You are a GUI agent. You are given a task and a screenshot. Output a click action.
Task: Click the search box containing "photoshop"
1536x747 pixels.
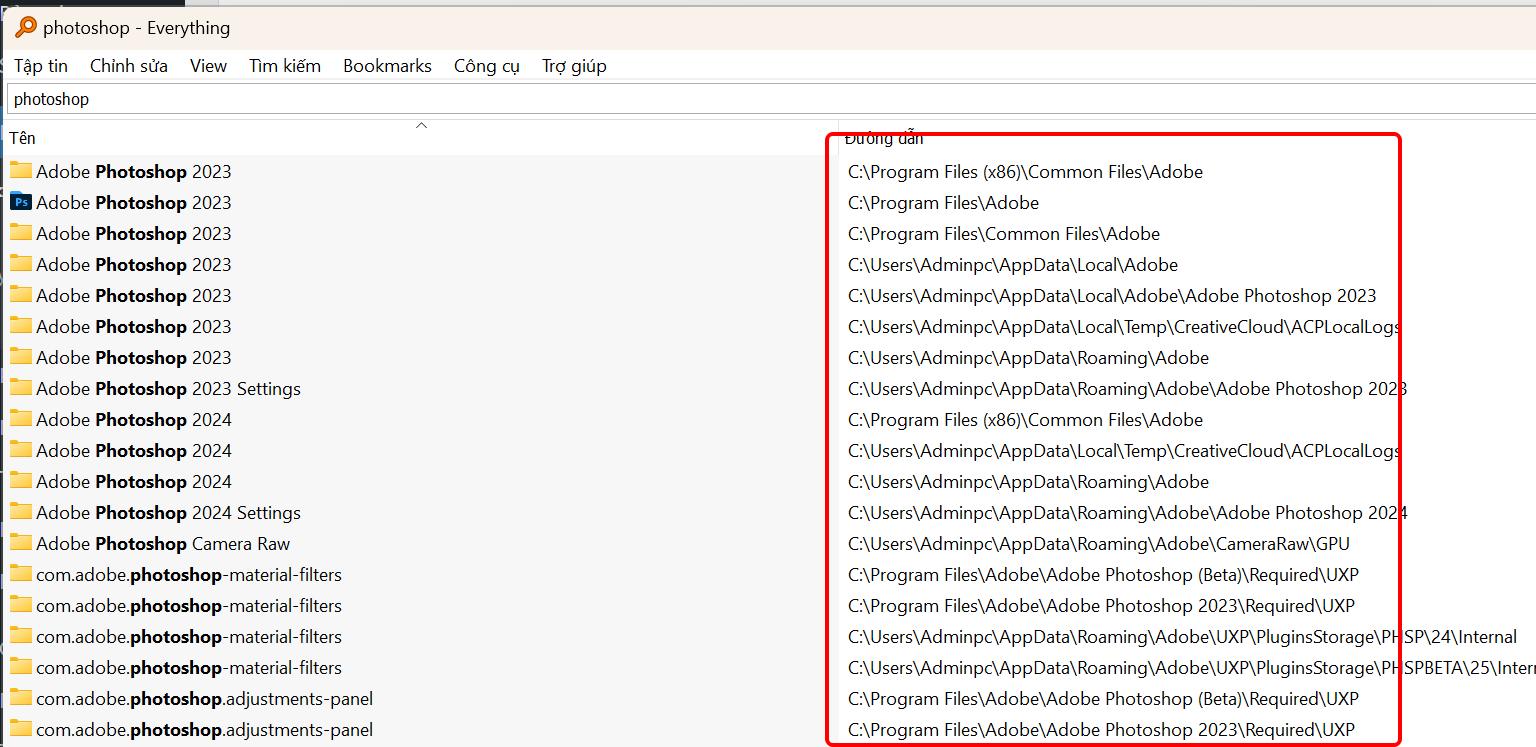(700, 99)
